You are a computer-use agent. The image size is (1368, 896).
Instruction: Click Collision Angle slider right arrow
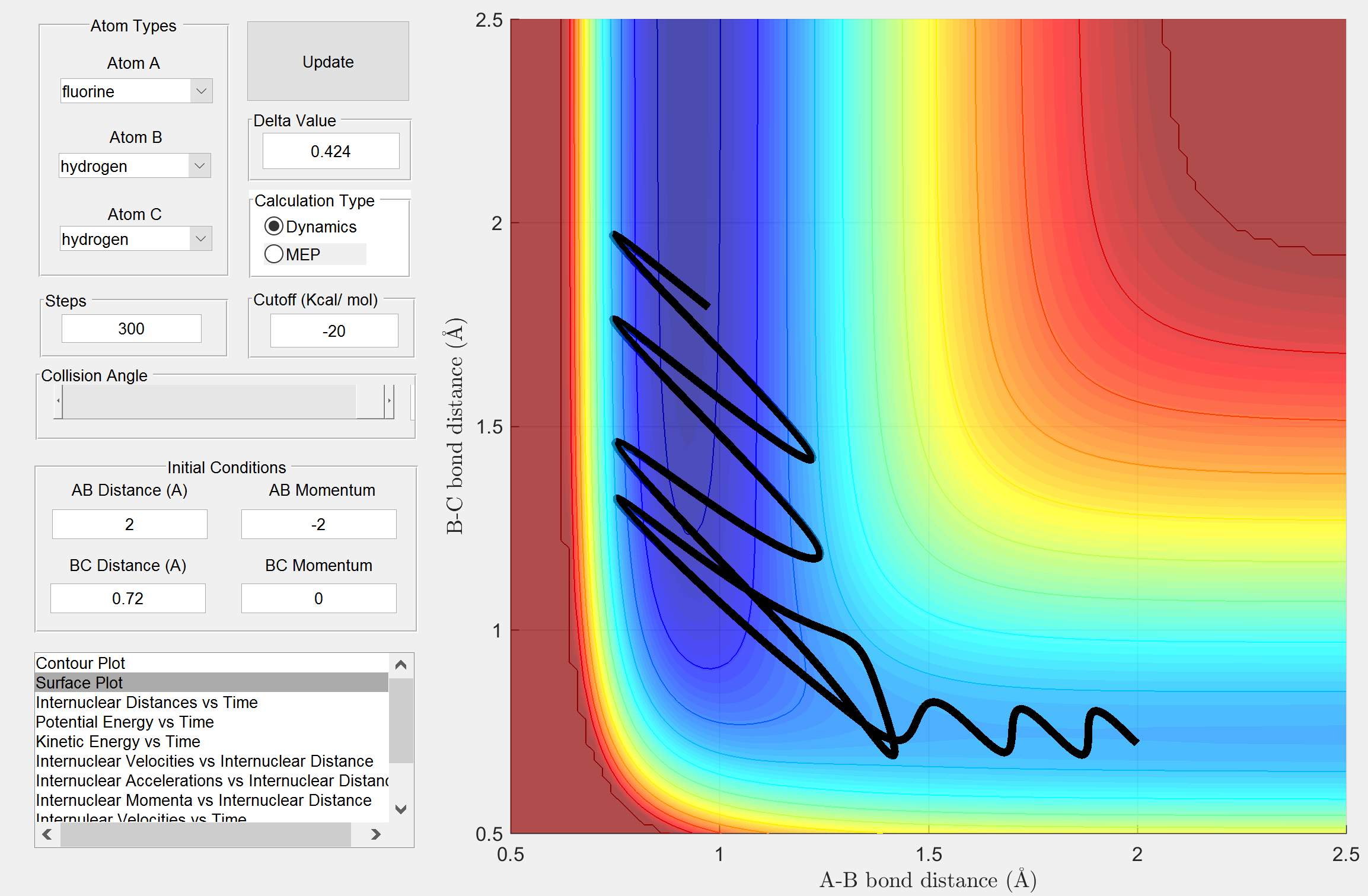389,401
